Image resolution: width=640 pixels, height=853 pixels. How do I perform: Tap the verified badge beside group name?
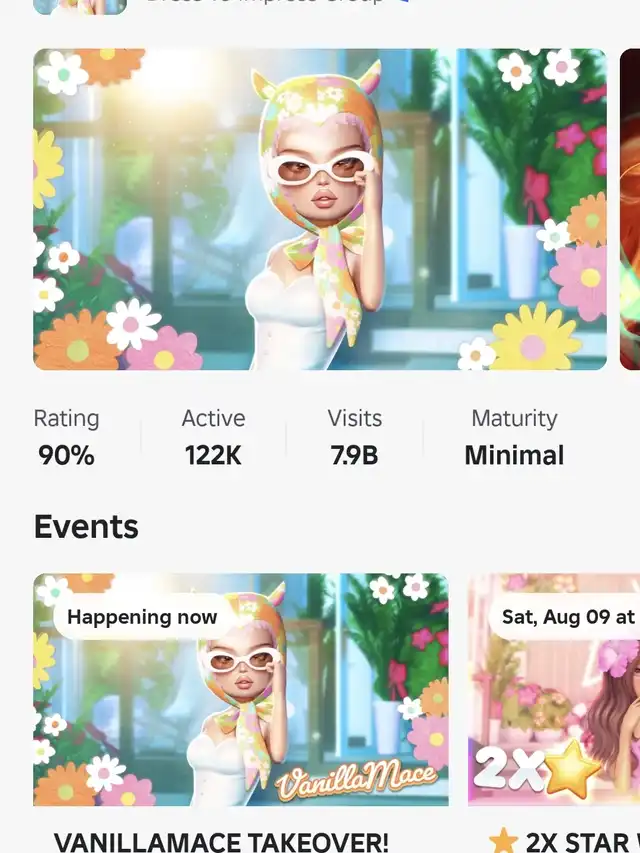tap(401, 2)
